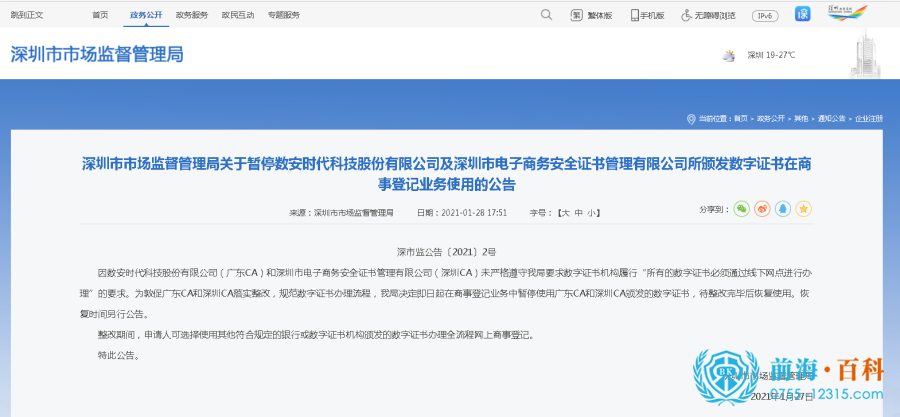
Task: Share to Weibo icon
Action: tap(762, 209)
